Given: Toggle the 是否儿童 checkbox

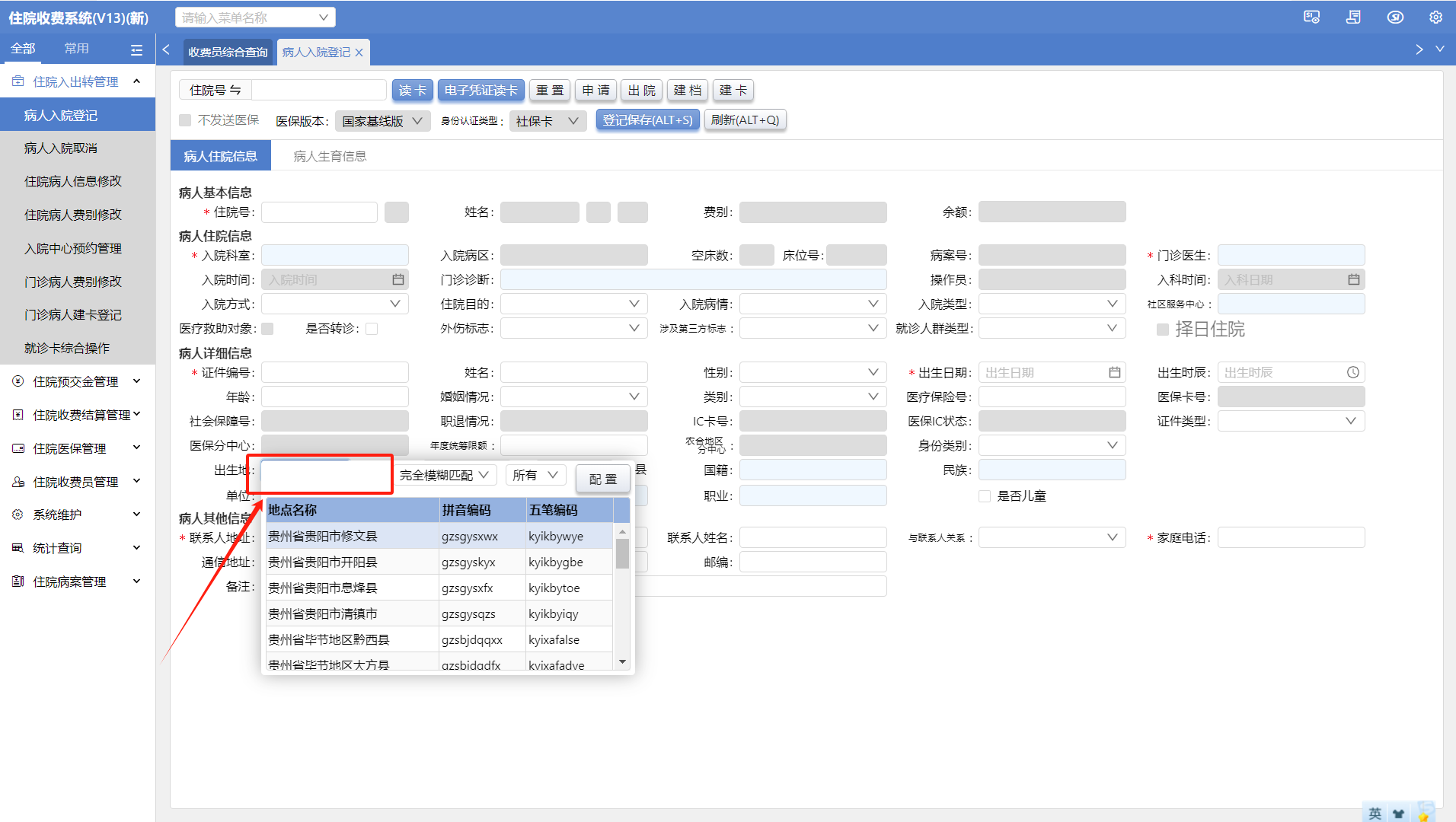Looking at the screenshot, I should point(985,496).
